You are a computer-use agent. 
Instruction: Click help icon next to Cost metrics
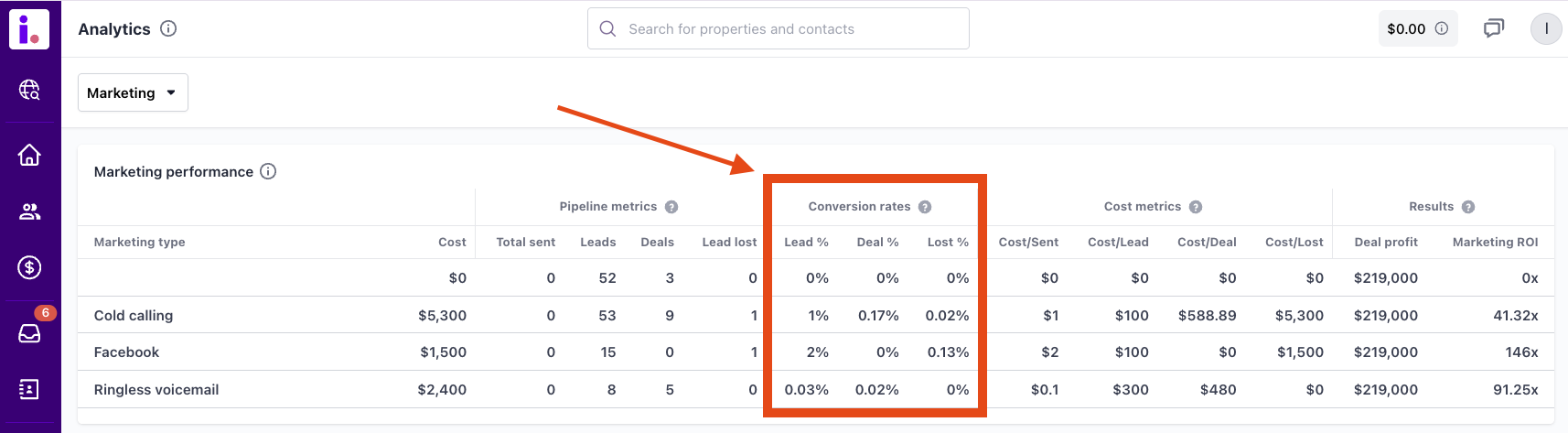point(1196,207)
